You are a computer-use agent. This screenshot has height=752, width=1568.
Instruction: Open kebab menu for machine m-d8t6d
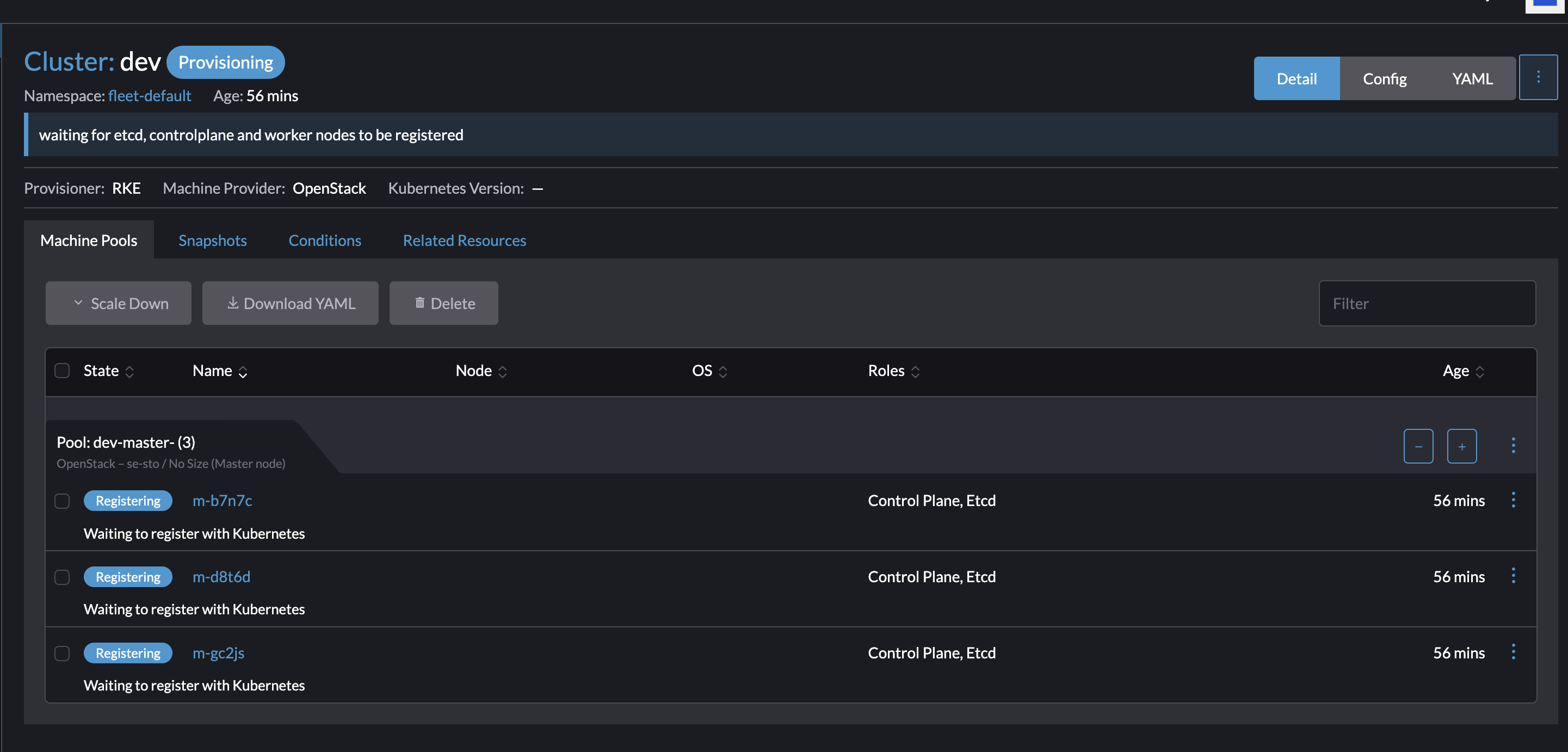1514,575
